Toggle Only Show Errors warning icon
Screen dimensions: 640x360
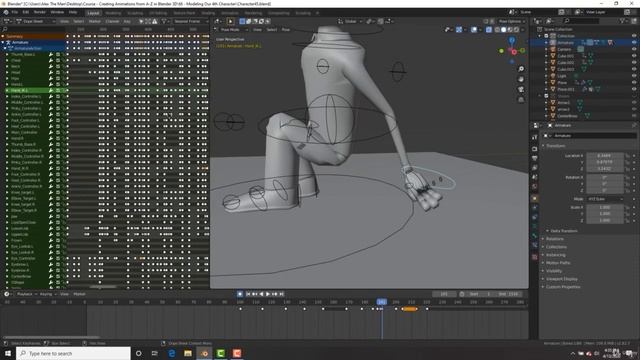155,21
